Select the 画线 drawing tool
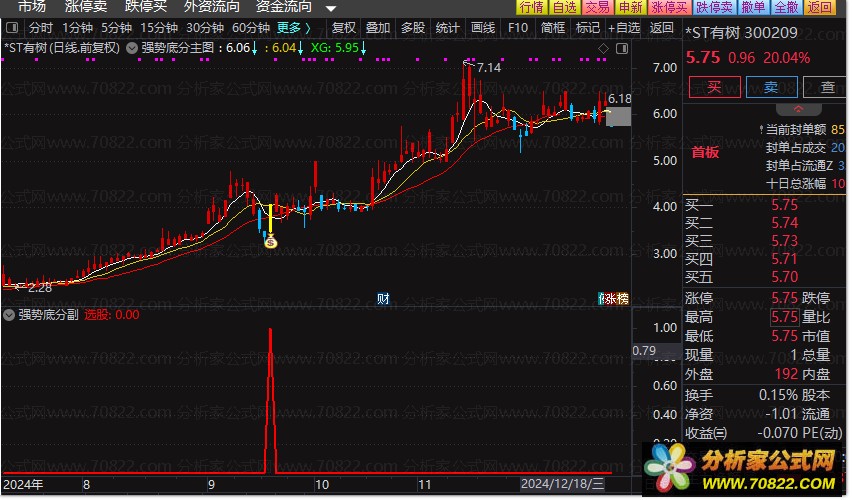Screen dimensions: 852x500 point(483,27)
